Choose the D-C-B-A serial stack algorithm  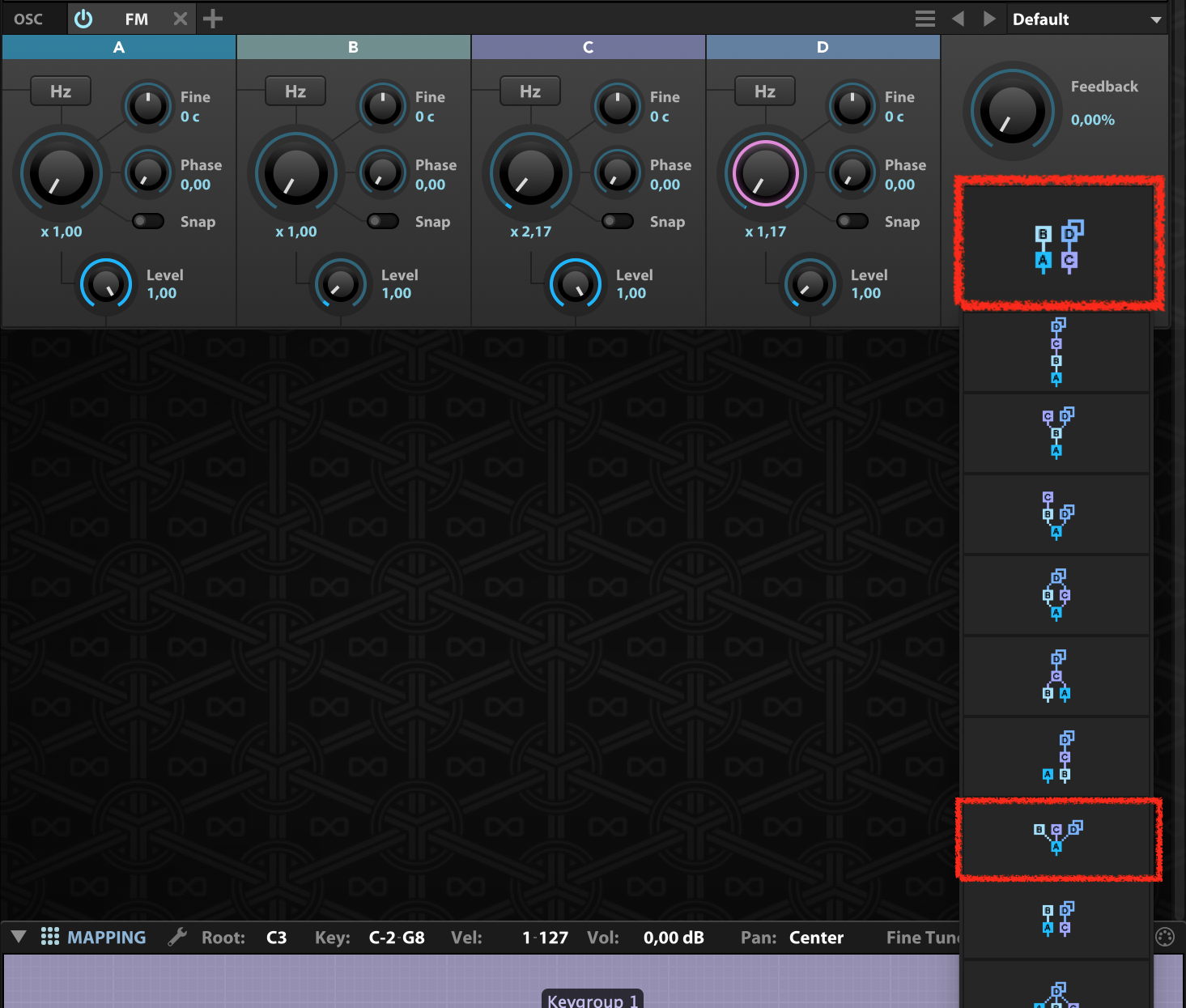click(x=1056, y=352)
